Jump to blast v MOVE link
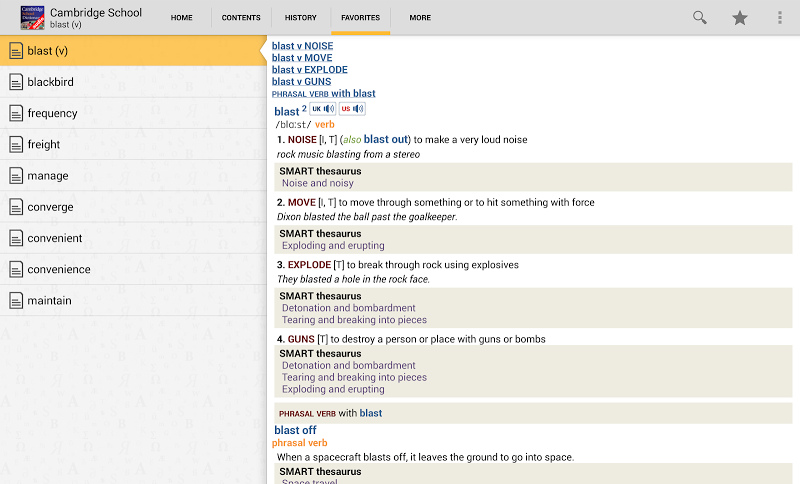 click(x=302, y=58)
